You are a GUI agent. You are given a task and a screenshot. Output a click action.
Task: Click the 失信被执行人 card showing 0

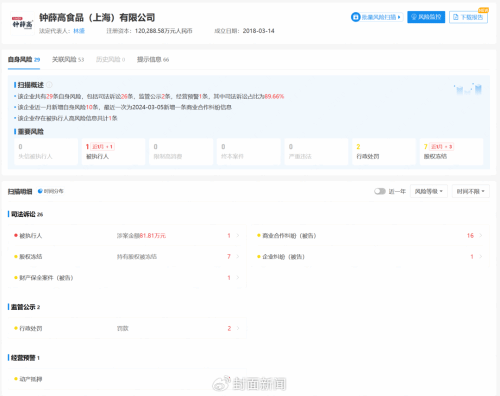click(46, 152)
